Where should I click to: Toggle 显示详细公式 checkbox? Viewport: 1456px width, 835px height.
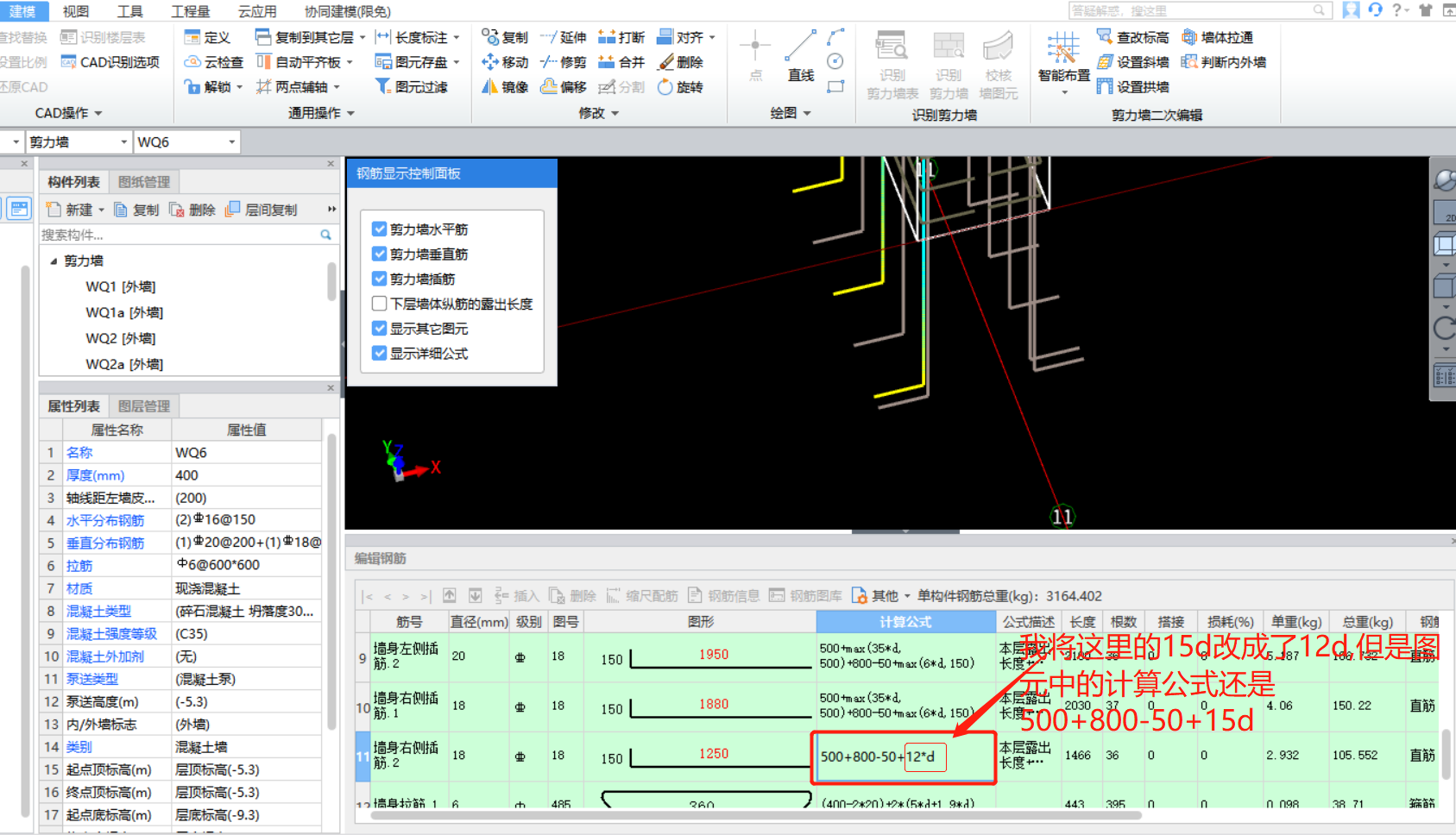pyautogui.click(x=379, y=354)
